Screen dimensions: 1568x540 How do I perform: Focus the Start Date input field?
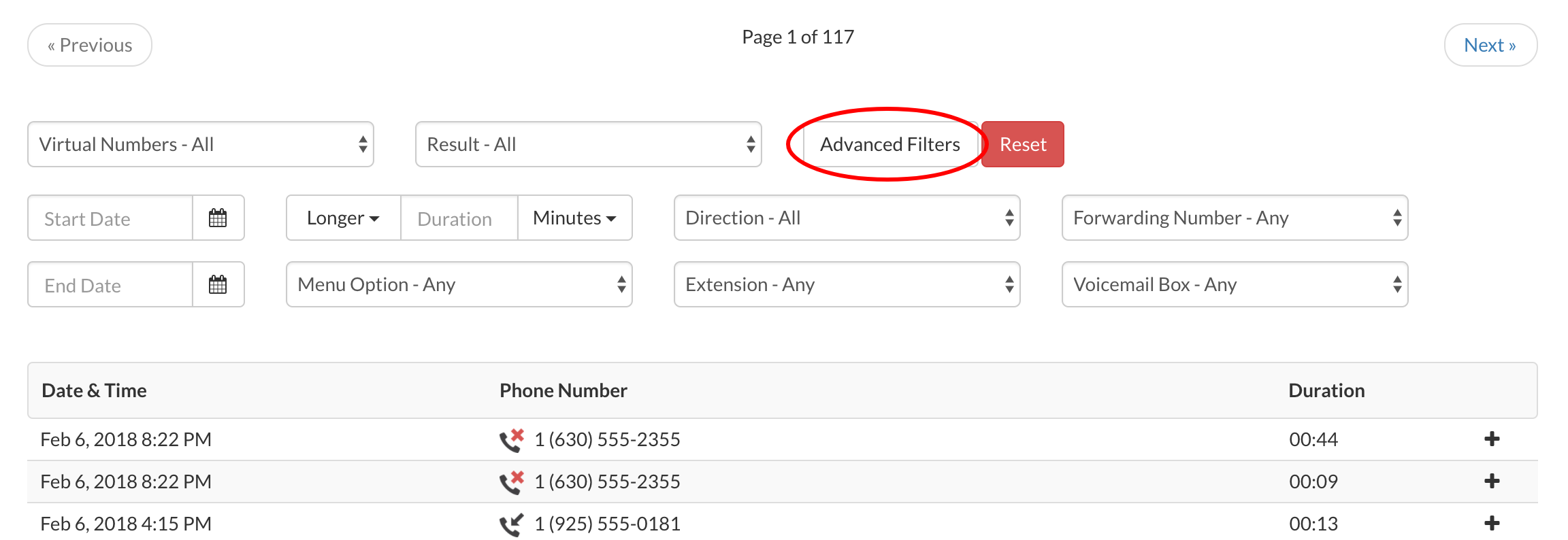pyautogui.click(x=110, y=218)
